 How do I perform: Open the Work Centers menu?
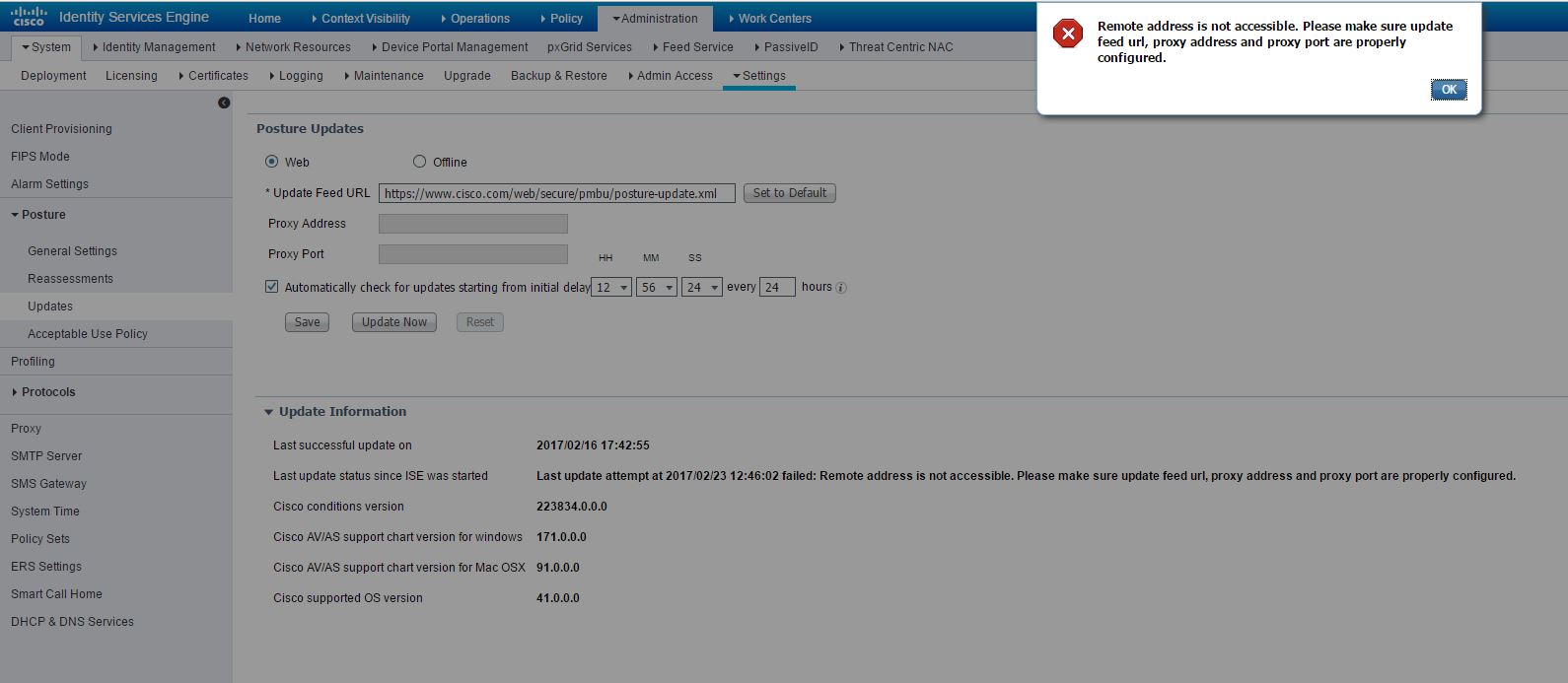(769, 18)
